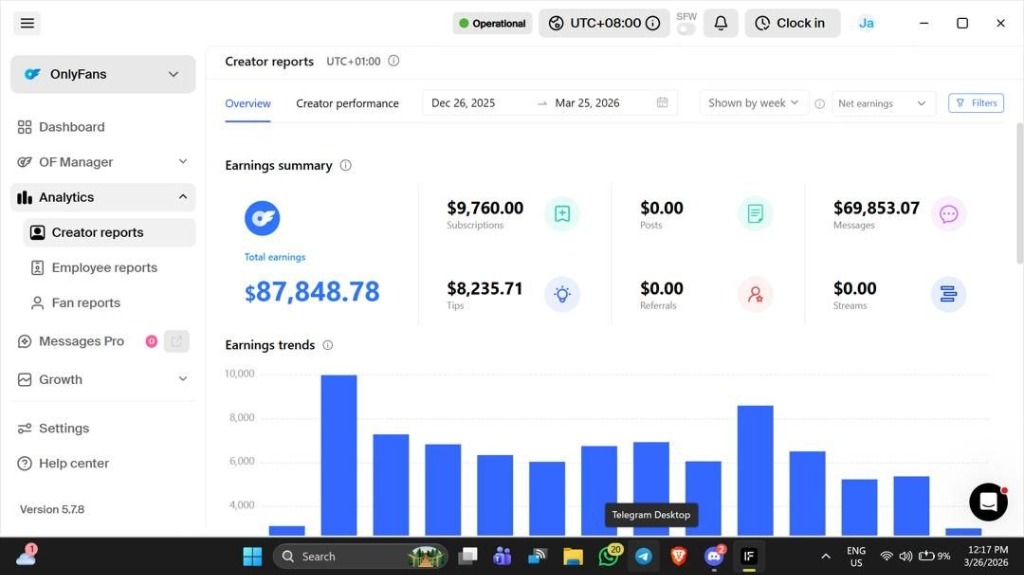Viewport: 1024px width, 575px height.
Task: Open the Shown by week dropdown
Action: coord(754,103)
